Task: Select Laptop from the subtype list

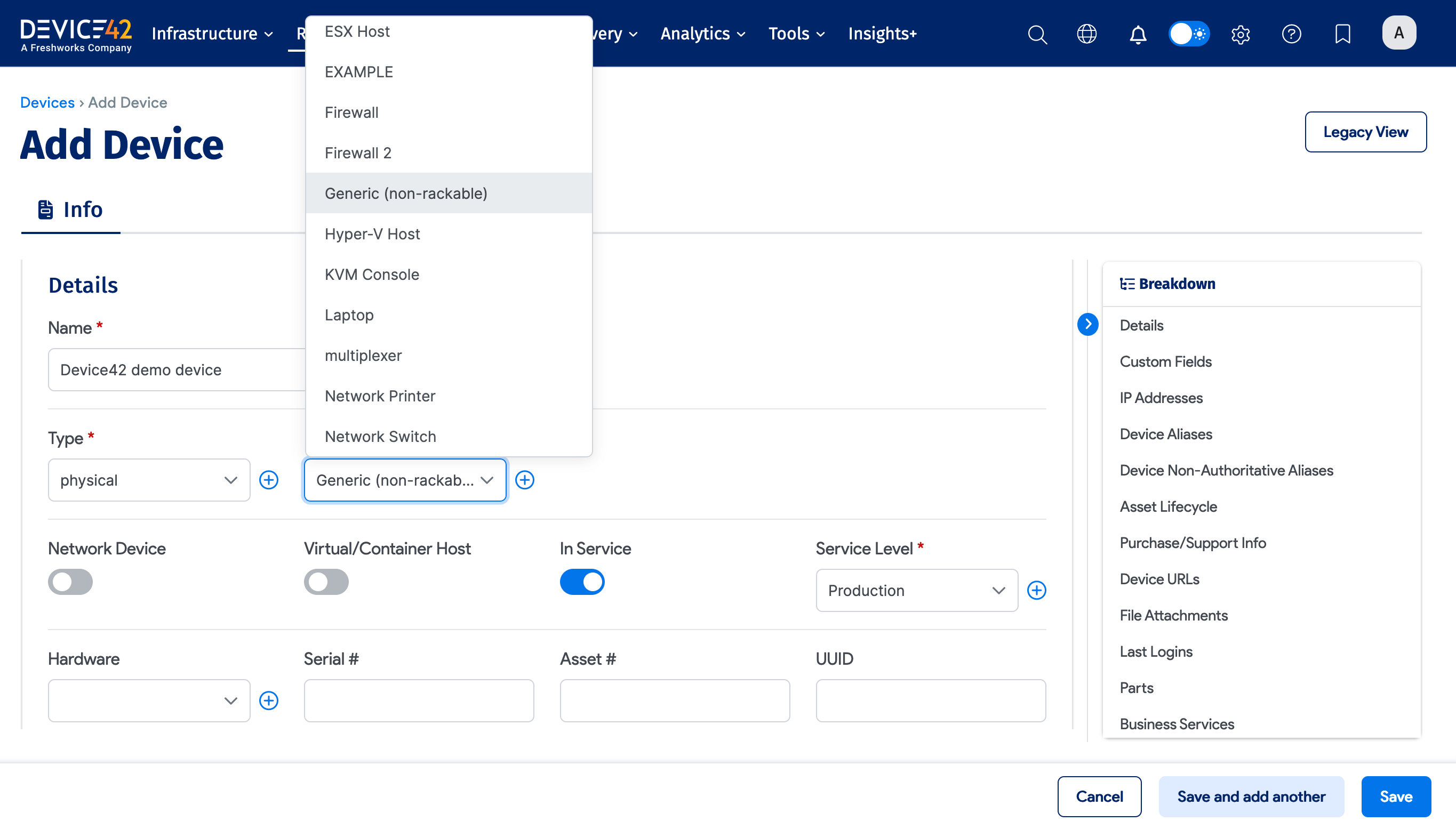Action: 349,315
